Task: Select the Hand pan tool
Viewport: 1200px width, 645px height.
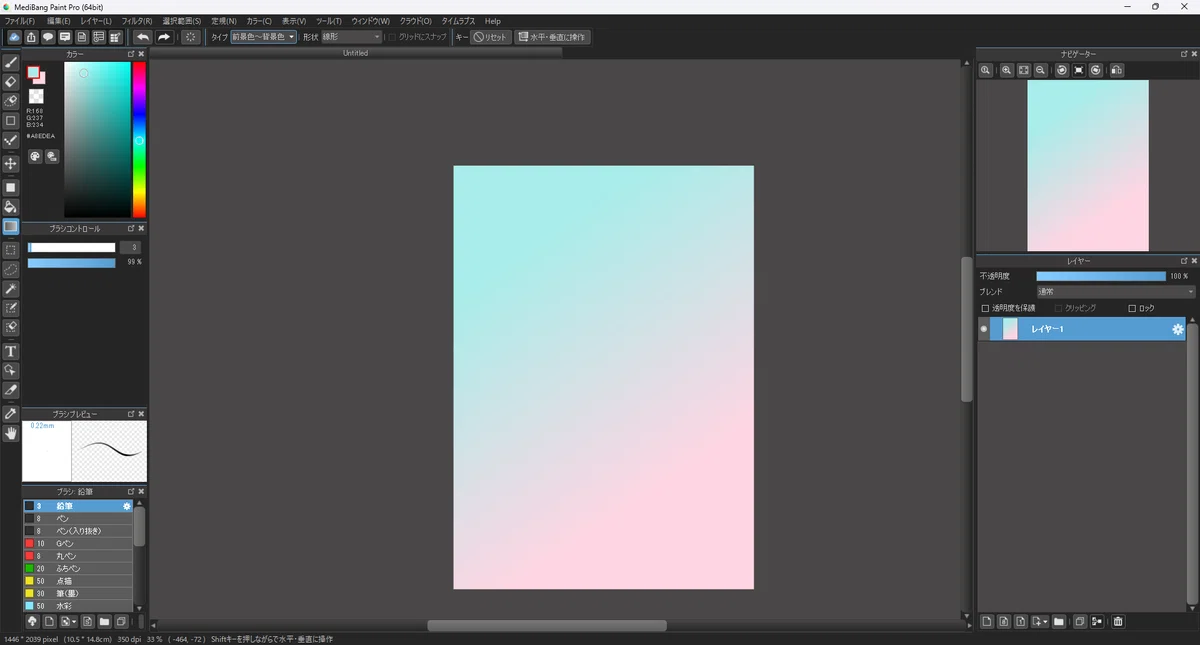Action: click(11, 433)
